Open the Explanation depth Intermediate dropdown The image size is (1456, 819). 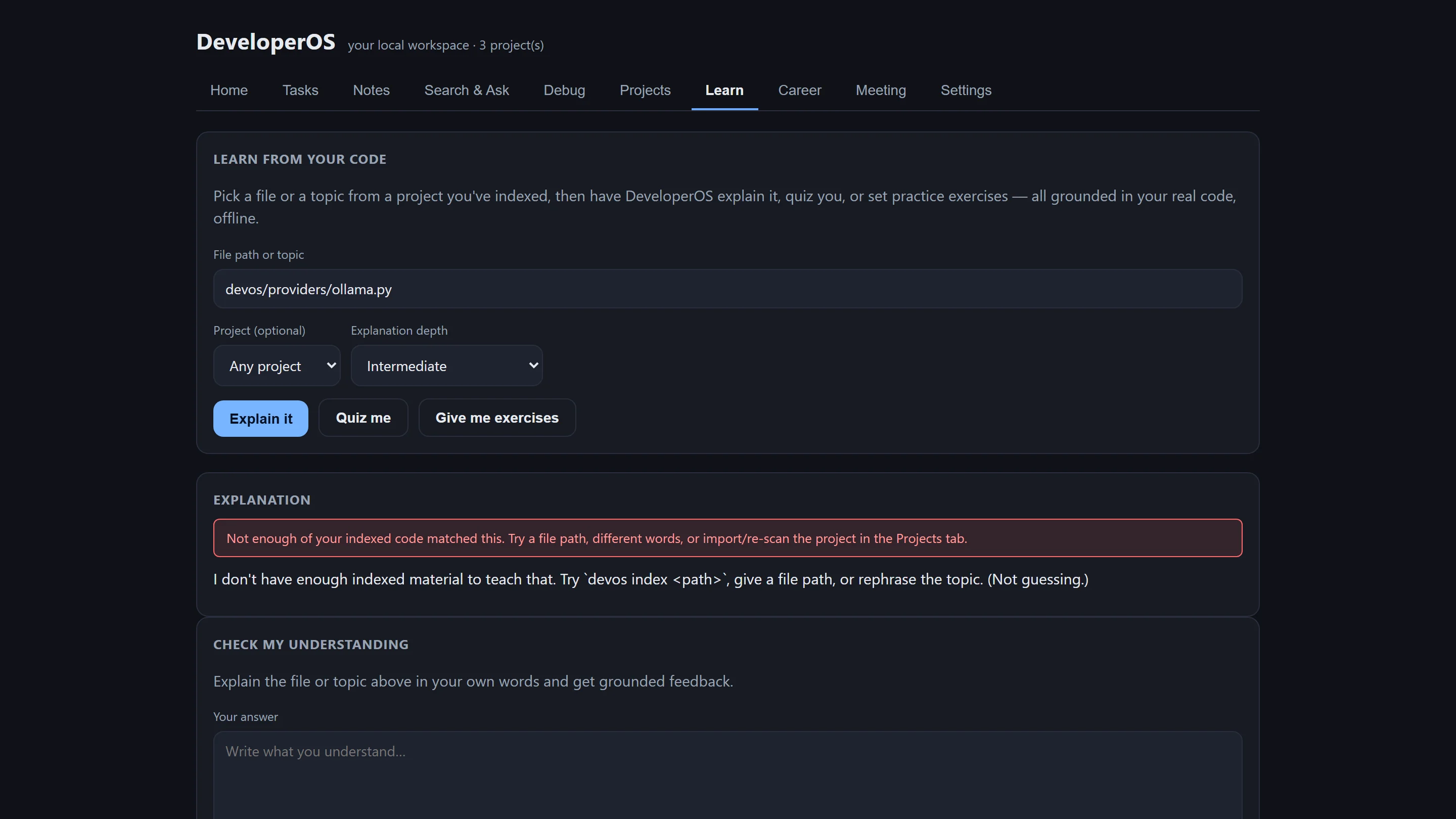pyautogui.click(x=446, y=366)
